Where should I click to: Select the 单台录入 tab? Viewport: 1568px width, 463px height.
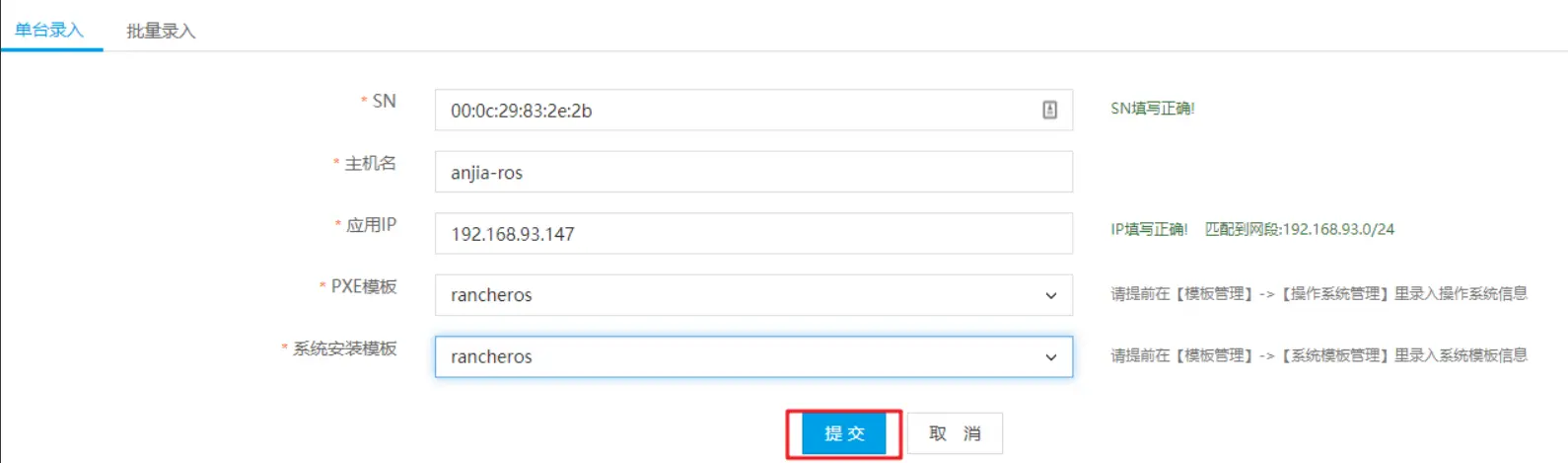point(49,30)
